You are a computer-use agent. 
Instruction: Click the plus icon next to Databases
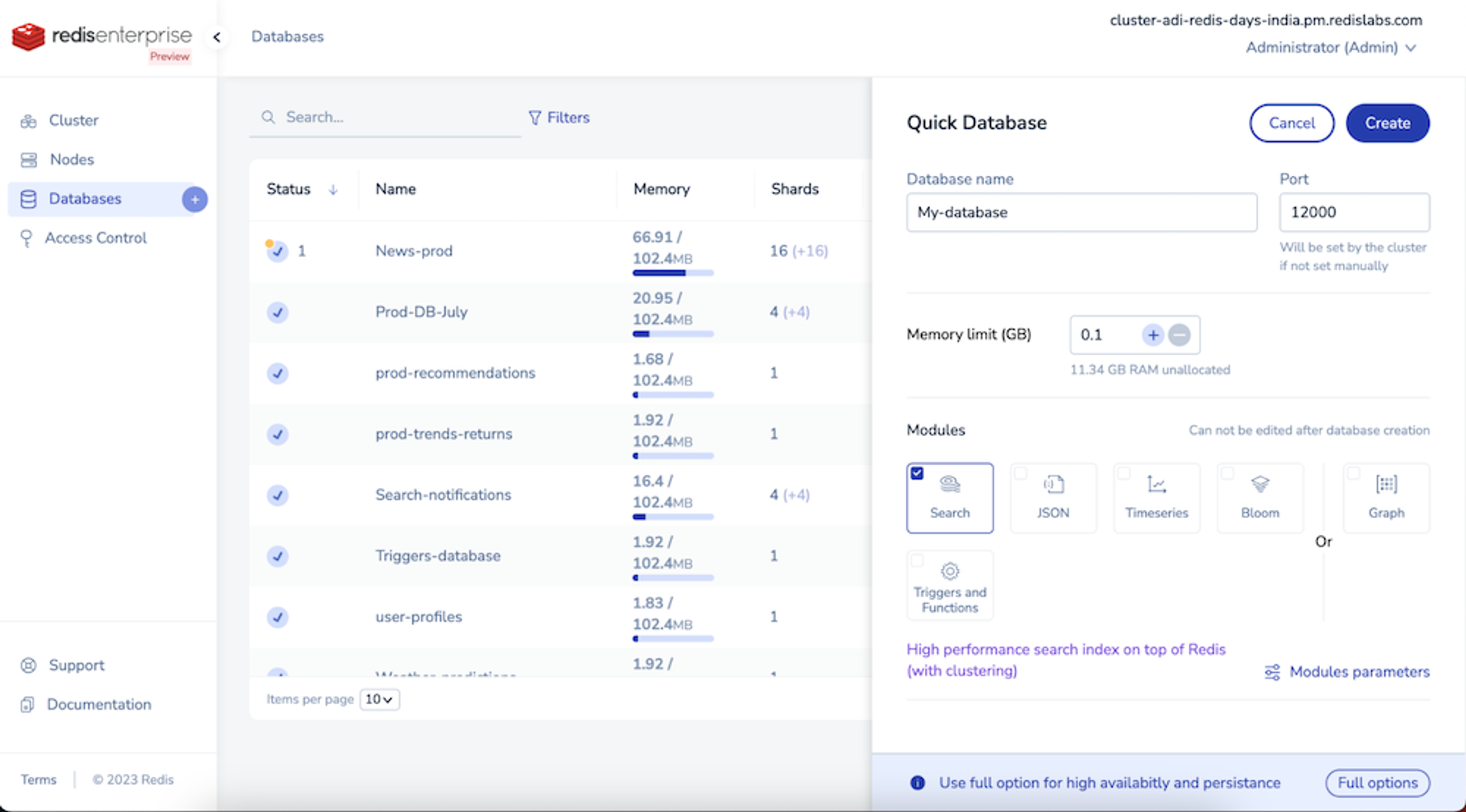tap(195, 200)
